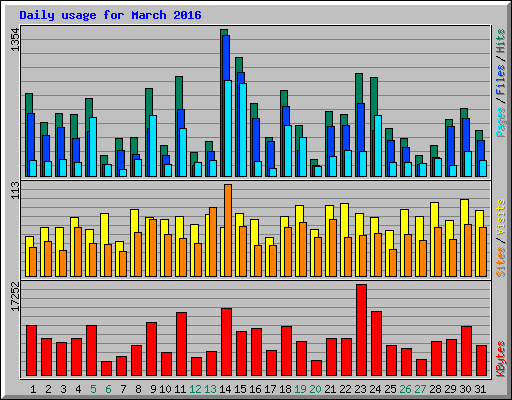Select the cyan pages bar for day 5
Image resolution: width=512 pixels, height=400 pixels.
(x=93, y=147)
